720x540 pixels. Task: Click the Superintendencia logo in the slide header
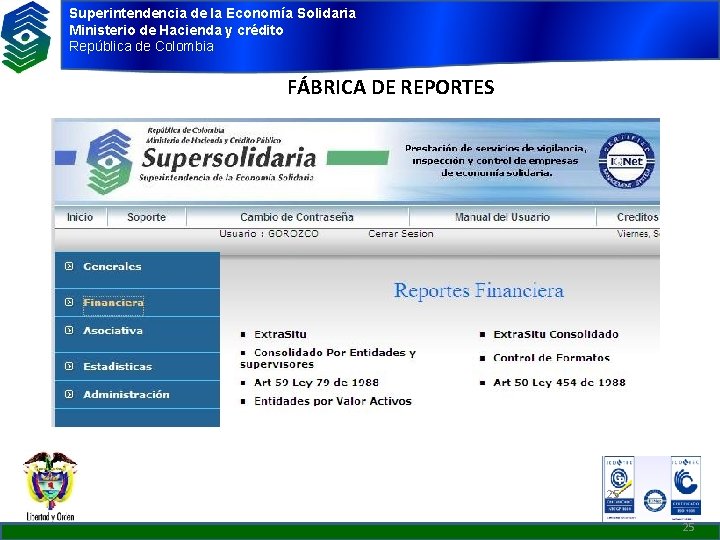[x=26, y=37]
